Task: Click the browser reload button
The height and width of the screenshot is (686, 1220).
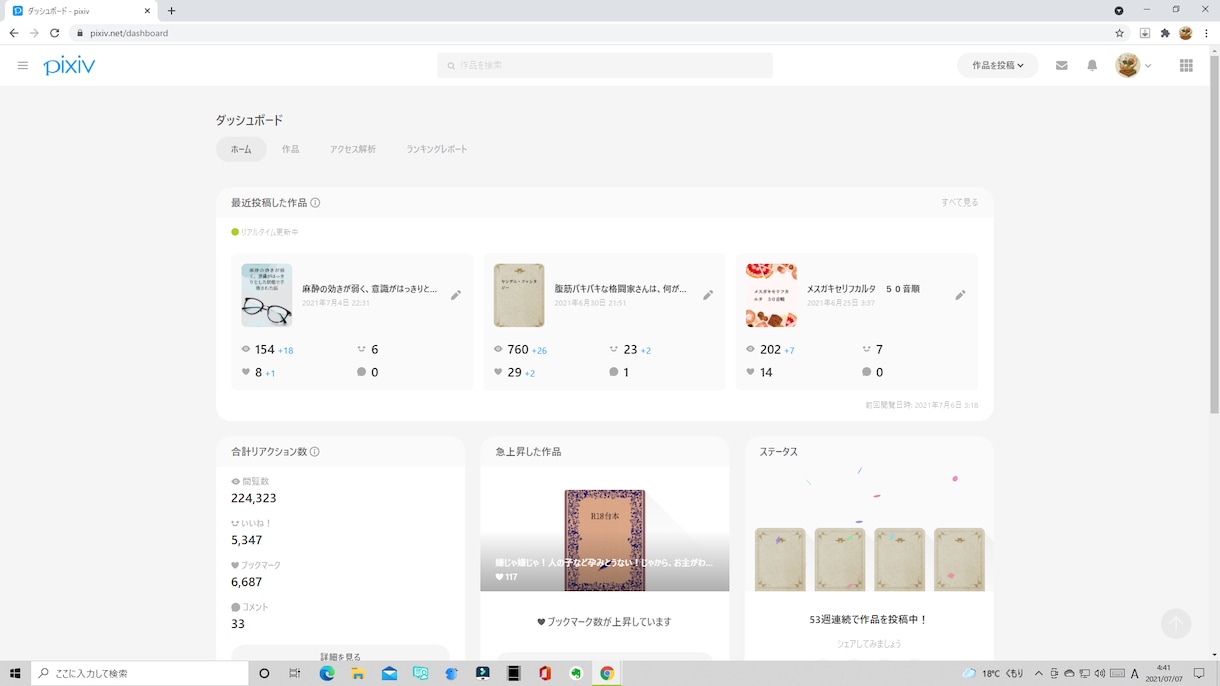Action: [54, 33]
